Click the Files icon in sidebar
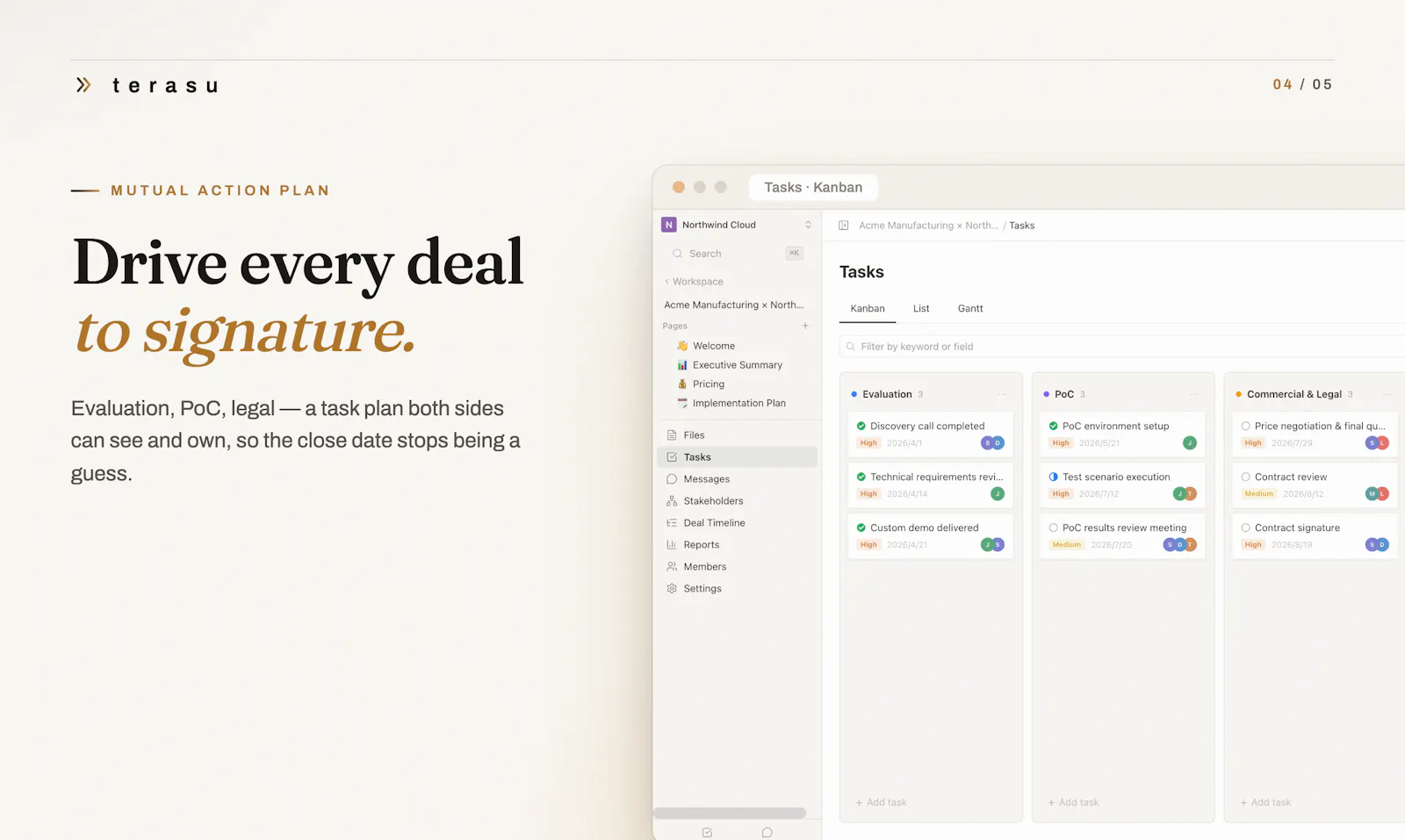This screenshot has width=1405, height=840. point(672,435)
